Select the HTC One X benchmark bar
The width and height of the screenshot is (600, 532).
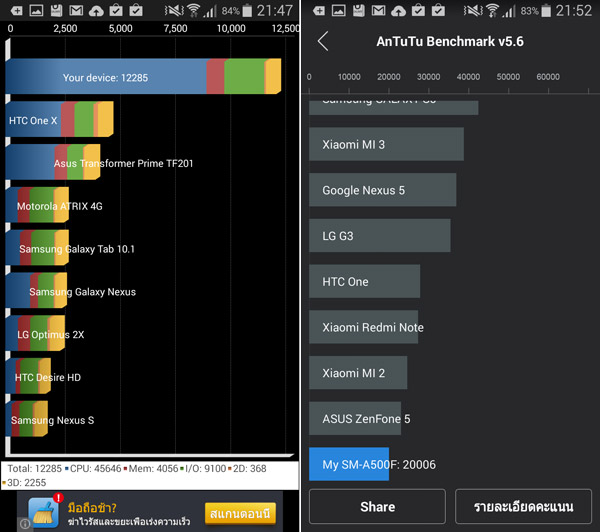pyautogui.click(x=59, y=120)
